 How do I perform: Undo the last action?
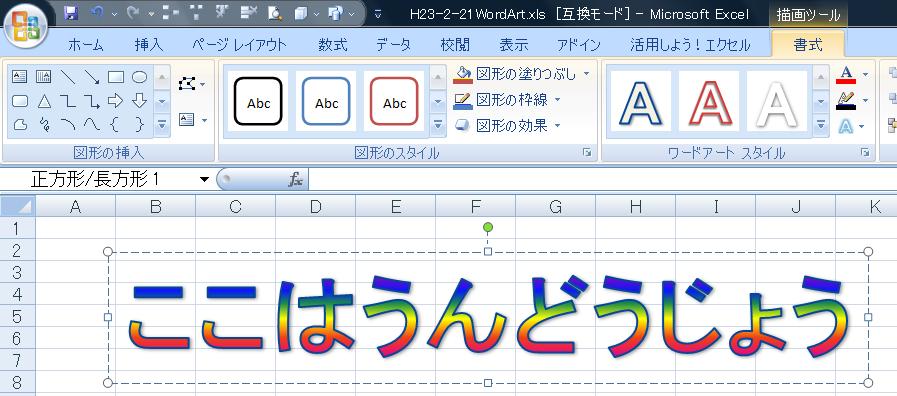pyautogui.click(x=97, y=14)
